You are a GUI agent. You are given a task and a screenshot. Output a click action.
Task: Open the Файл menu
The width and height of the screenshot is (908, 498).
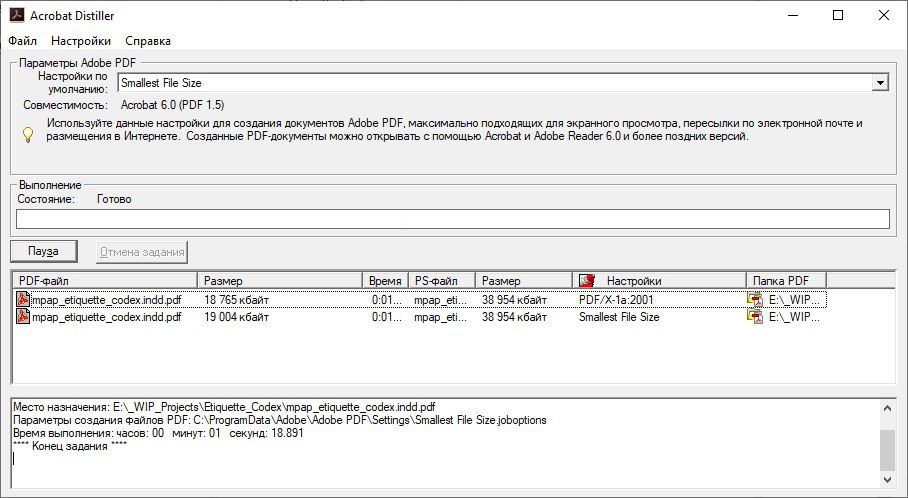click(23, 41)
